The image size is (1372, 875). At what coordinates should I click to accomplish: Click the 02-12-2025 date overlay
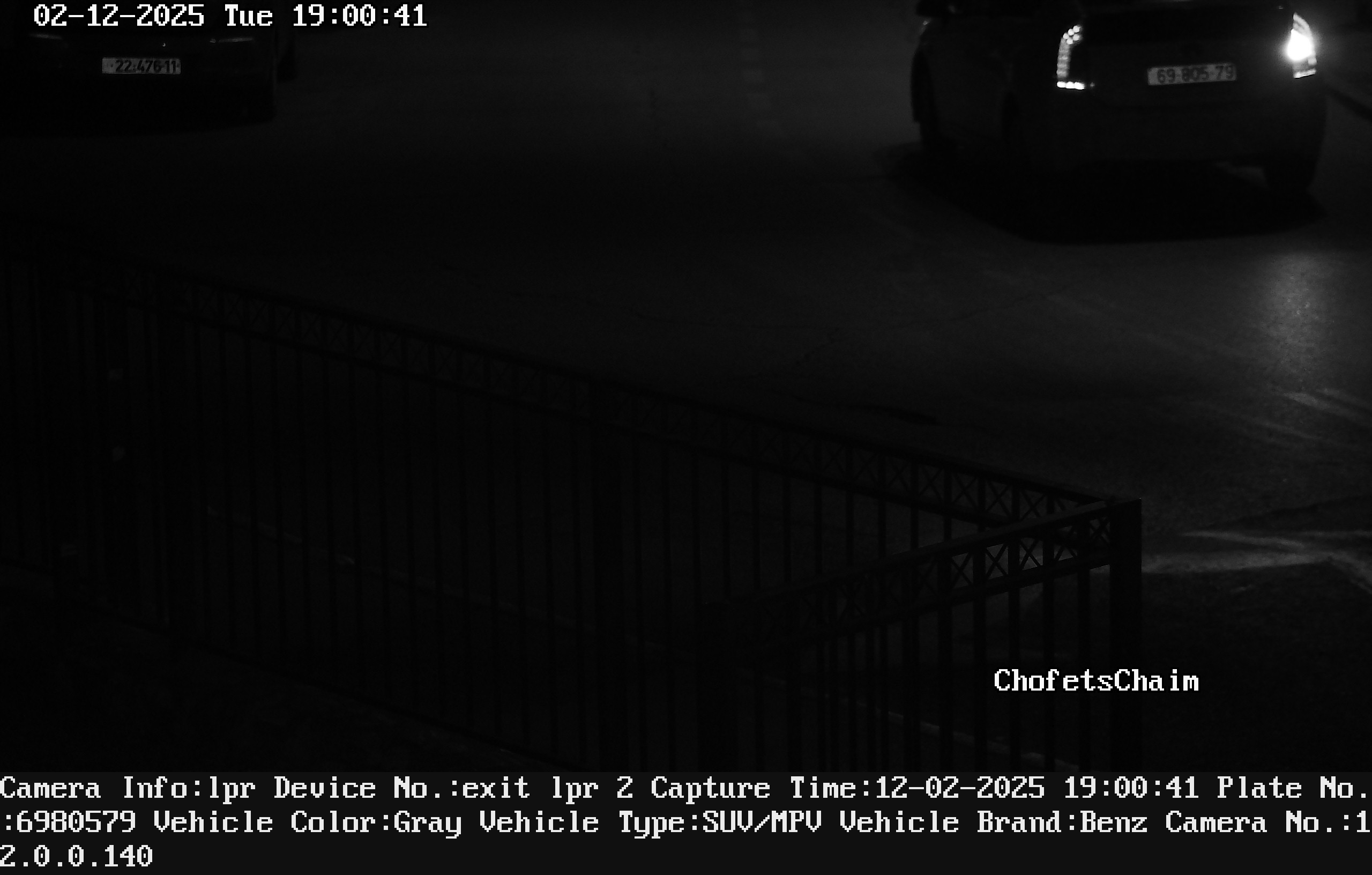(x=118, y=16)
